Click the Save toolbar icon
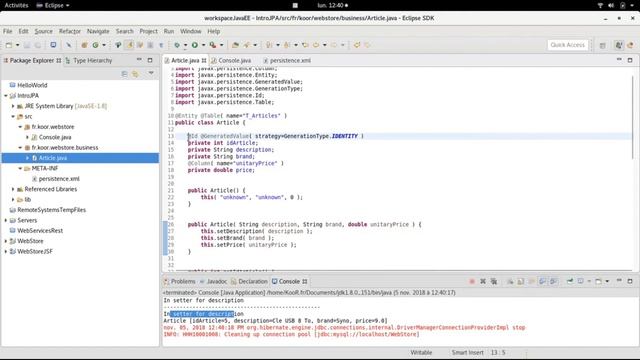Screen dimensions: 640x360 coord(27,45)
